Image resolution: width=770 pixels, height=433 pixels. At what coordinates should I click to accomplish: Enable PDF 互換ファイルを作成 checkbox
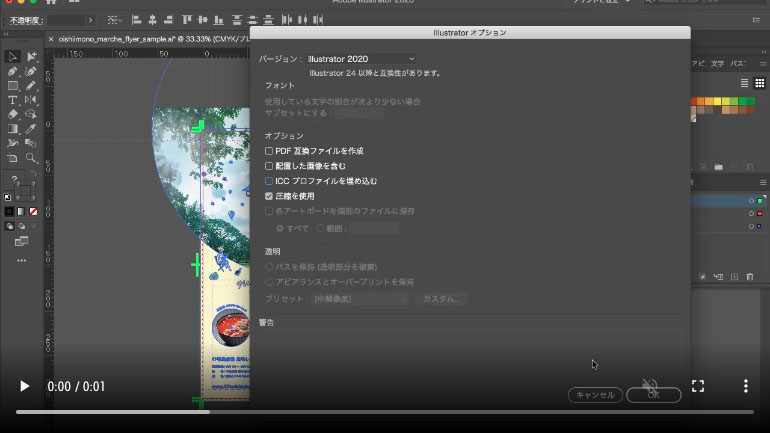(269, 151)
